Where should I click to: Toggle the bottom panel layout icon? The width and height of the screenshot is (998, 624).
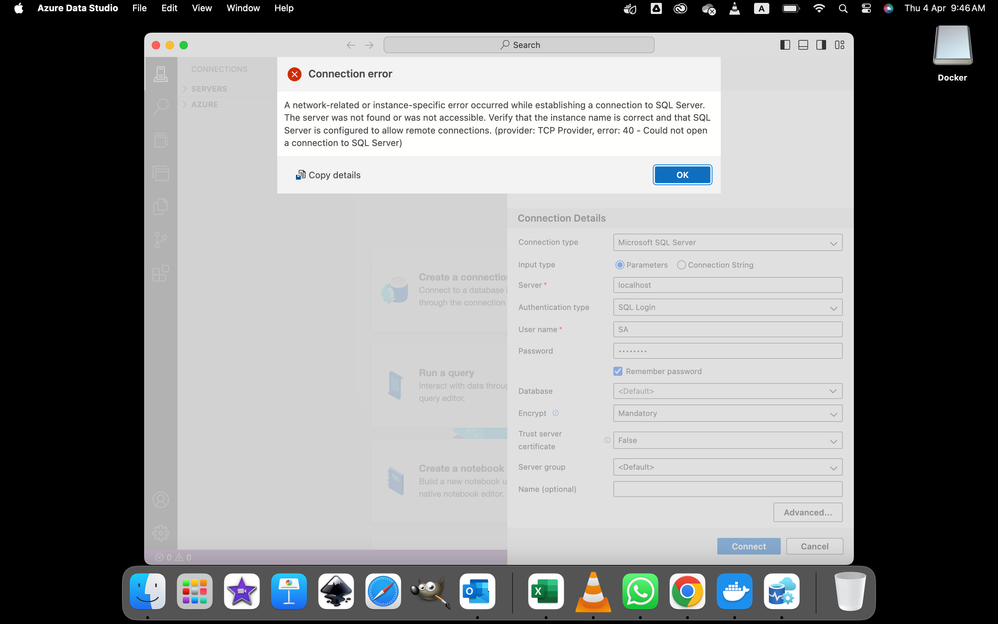pyautogui.click(x=803, y=45)
